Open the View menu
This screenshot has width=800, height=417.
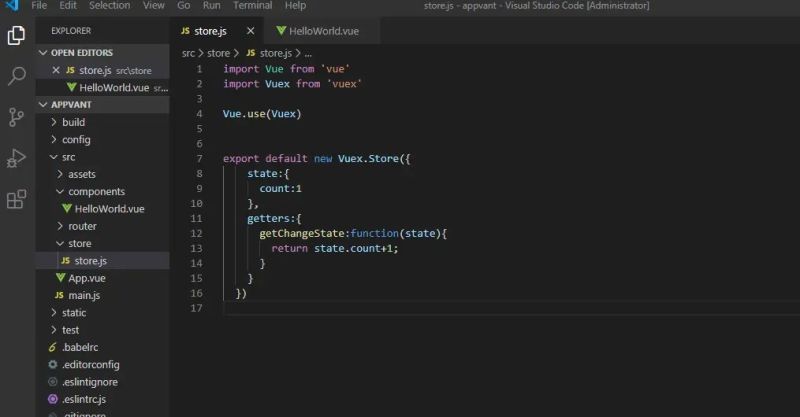tap(154, 6)
